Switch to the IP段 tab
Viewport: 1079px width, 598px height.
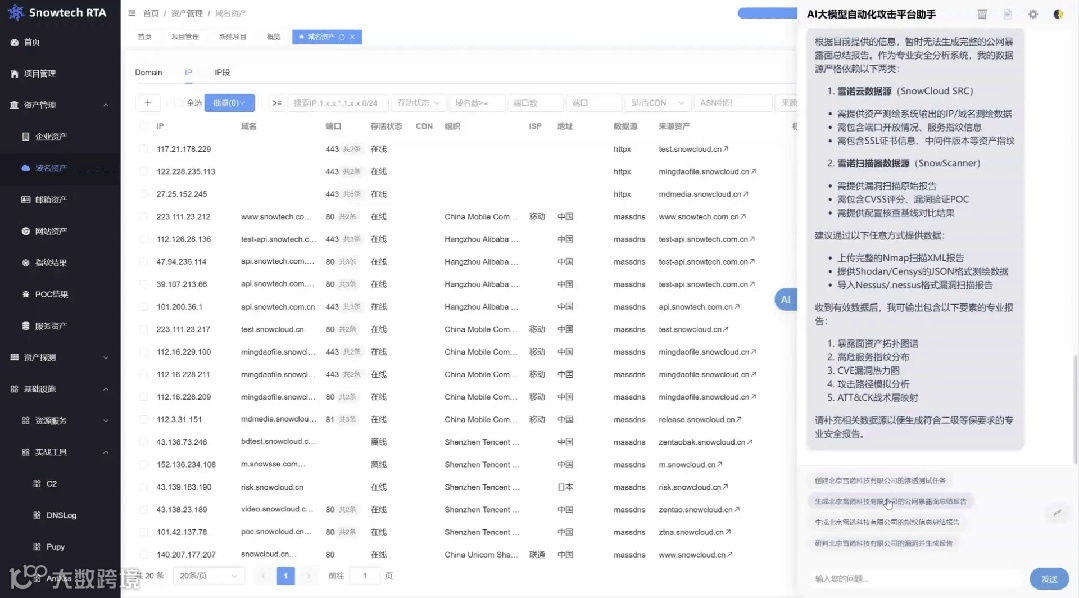pos(222,72)
